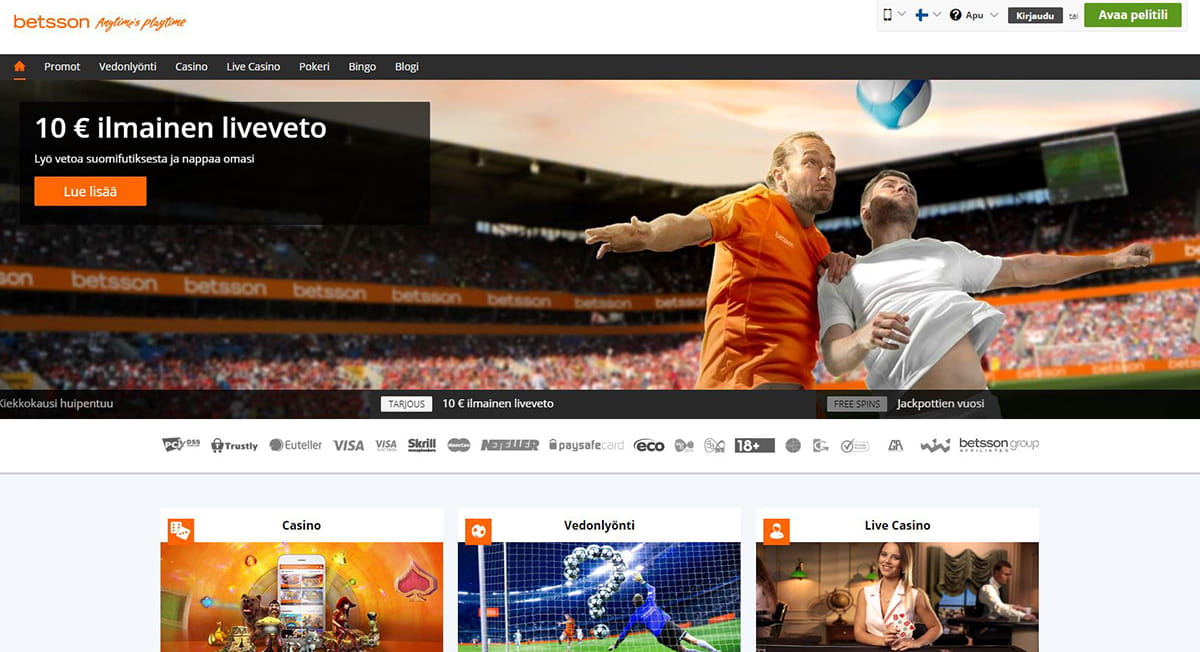Click the PCI DSS logo
1200x652 pixels.
pyautogui.click(x=180, y=444)
